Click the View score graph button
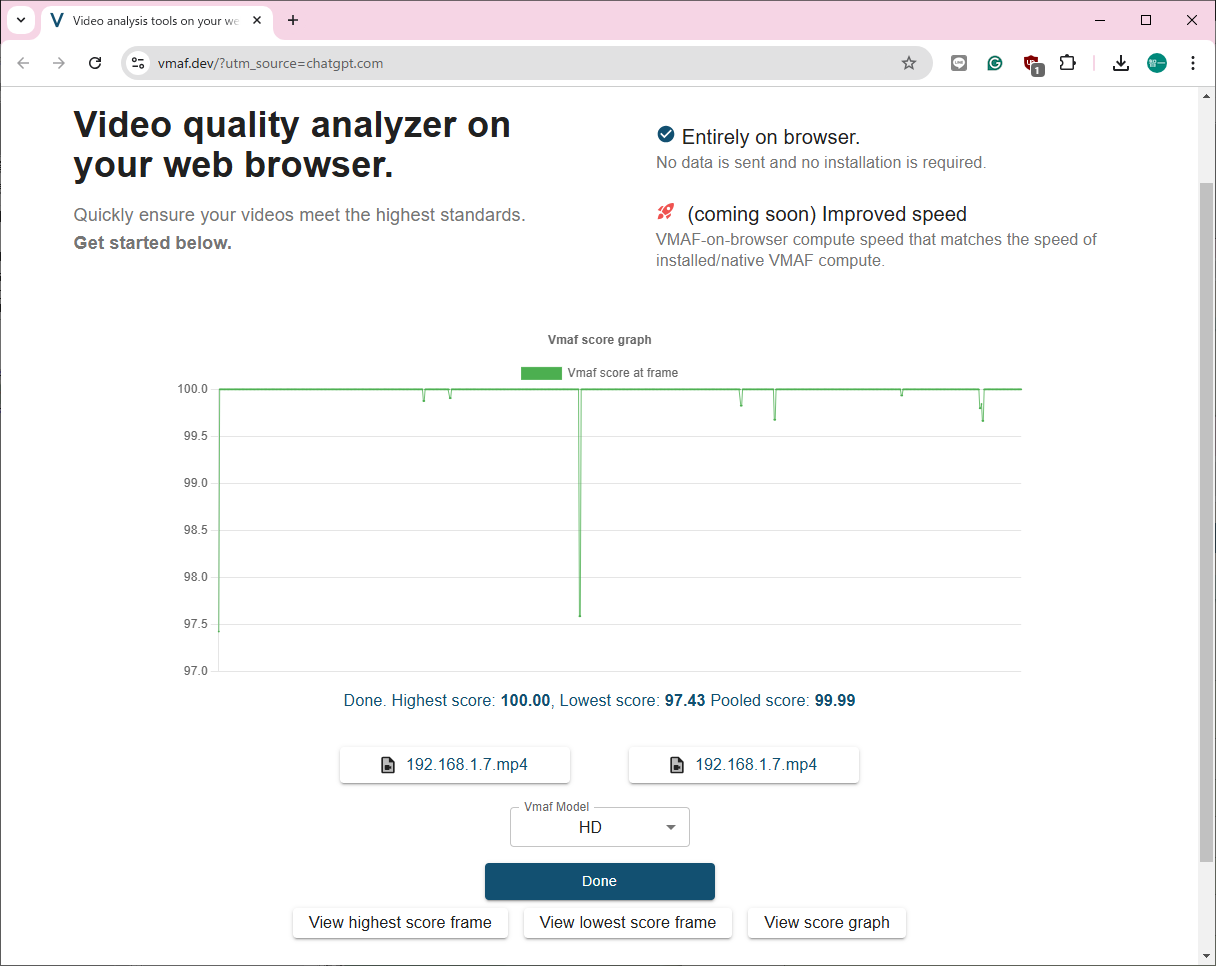The height and width of the screenshot is (966, 1216). (826, 922)
